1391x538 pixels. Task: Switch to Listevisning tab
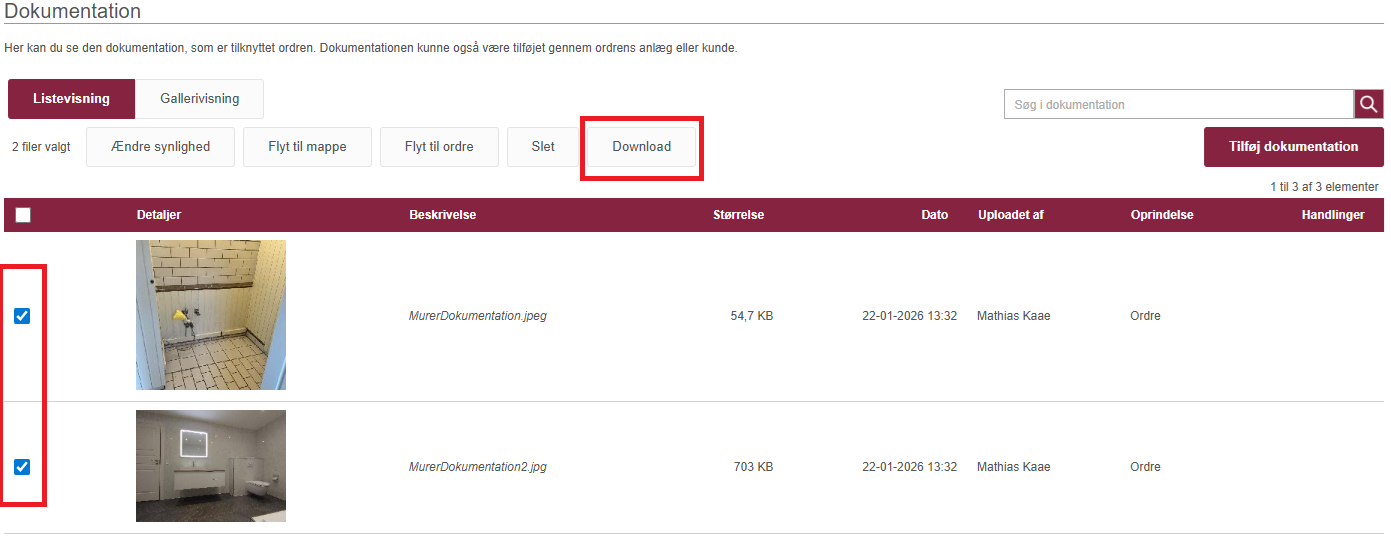[71, 99]
